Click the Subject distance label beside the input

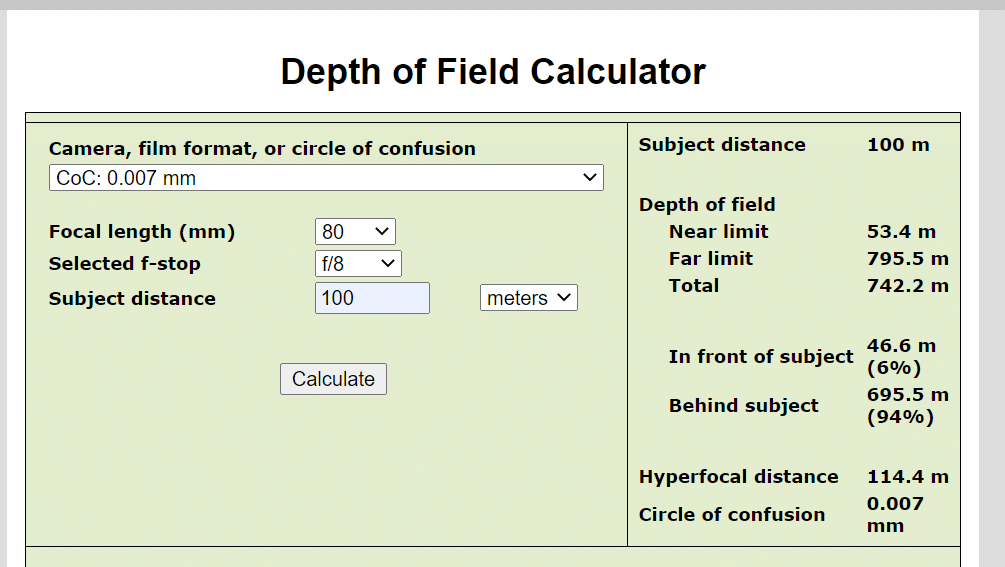click(x=132, y=299)
